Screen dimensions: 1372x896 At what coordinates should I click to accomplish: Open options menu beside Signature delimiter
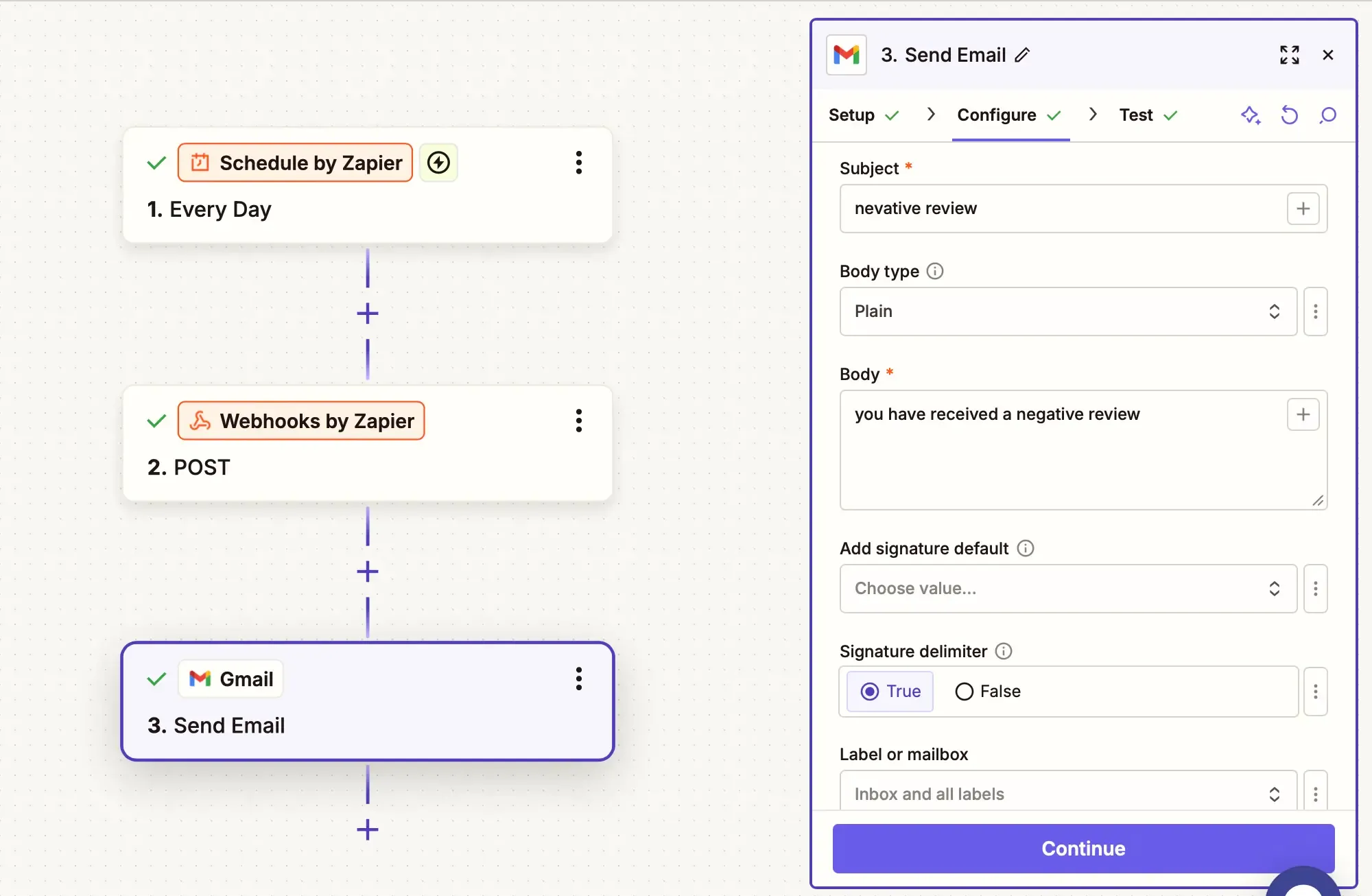(x=1316, y=692)
